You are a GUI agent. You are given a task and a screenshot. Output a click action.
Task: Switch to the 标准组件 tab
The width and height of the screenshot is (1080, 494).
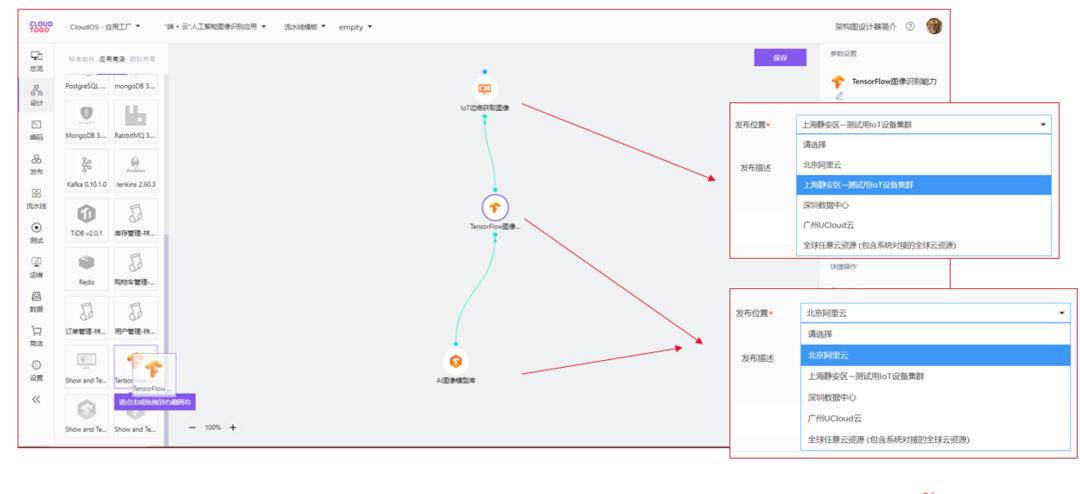[81, 59]
